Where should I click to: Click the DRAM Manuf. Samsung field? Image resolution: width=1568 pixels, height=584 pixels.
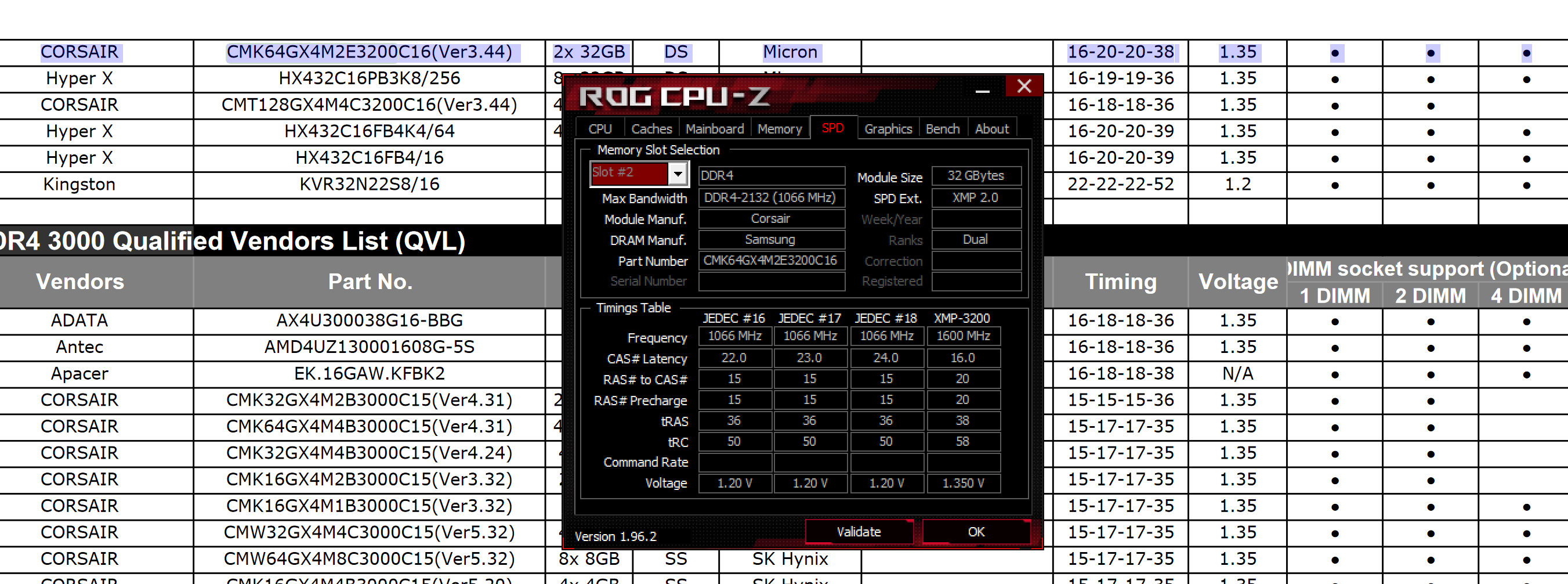tap(771, 239)
